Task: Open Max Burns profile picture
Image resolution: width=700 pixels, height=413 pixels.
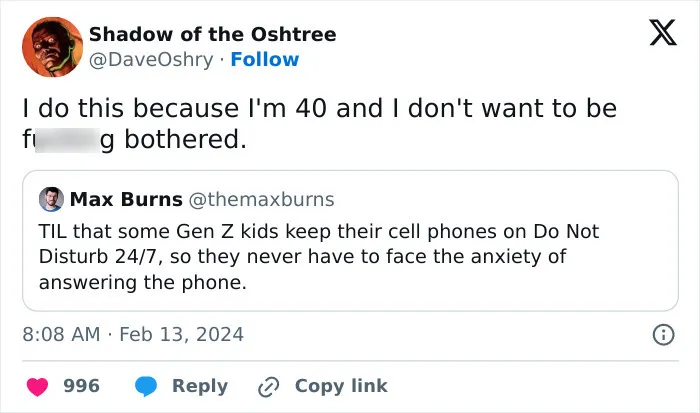Action: click(x=51, y=199)
